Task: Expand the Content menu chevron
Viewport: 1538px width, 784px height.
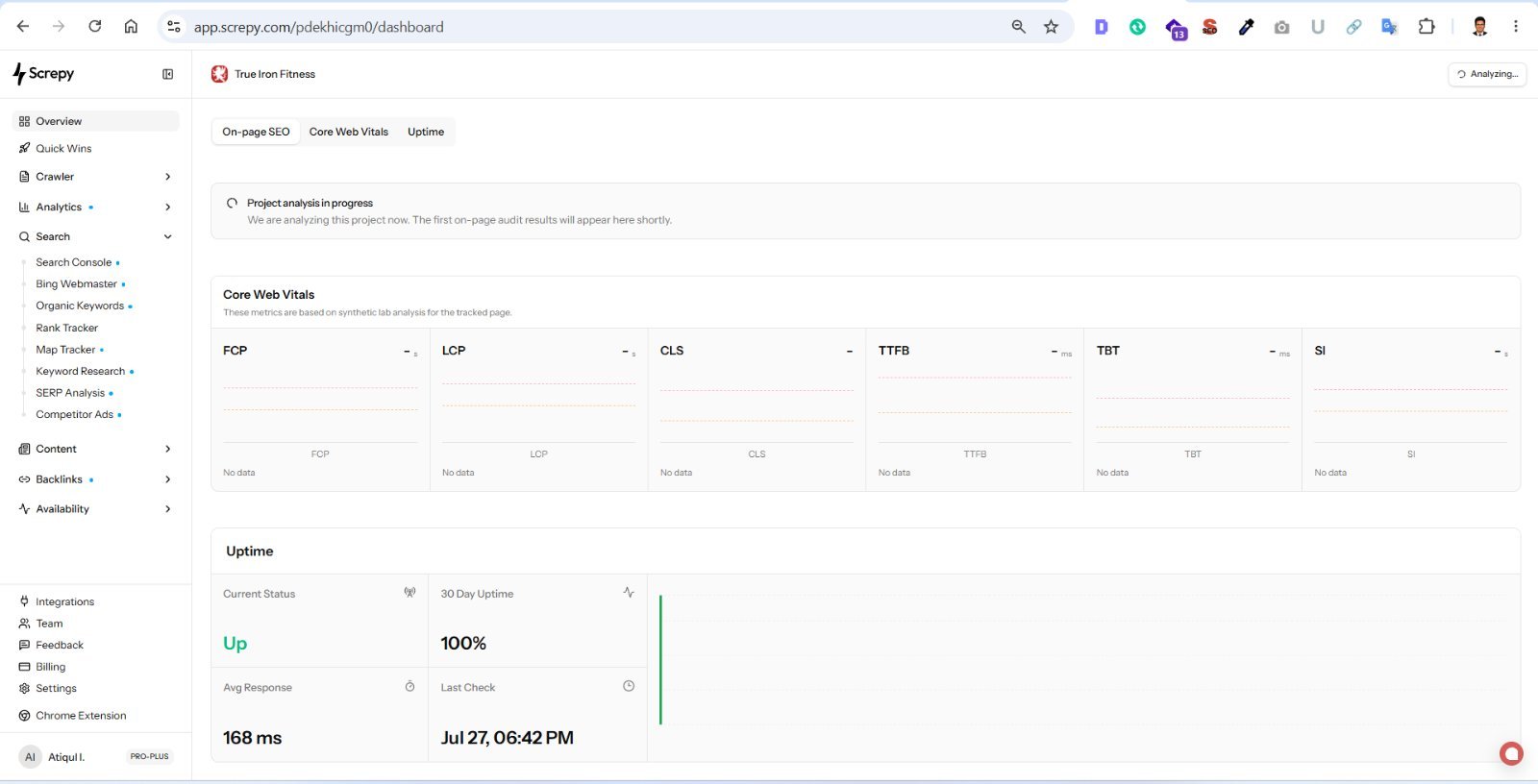Action: pyautogui.click(x=168, y=450)
